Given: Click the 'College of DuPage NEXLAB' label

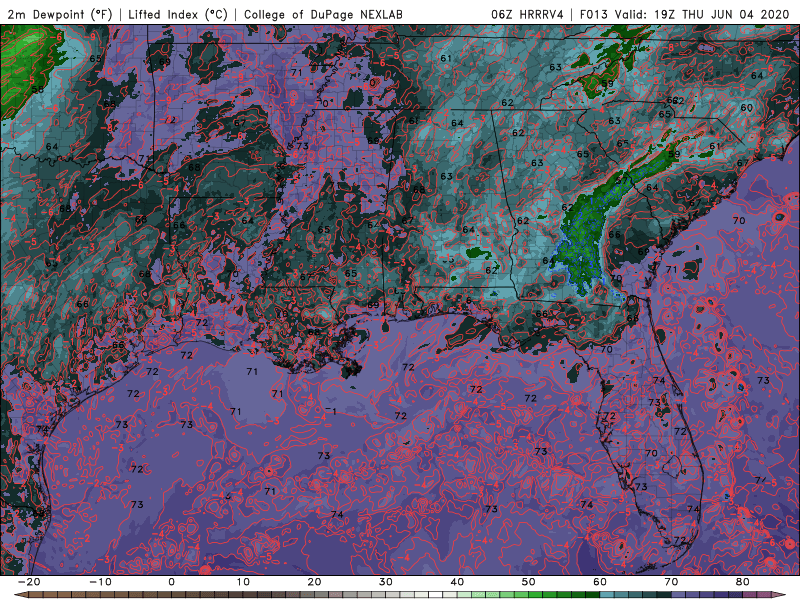Looking at the screenshot, I should 323,14.
